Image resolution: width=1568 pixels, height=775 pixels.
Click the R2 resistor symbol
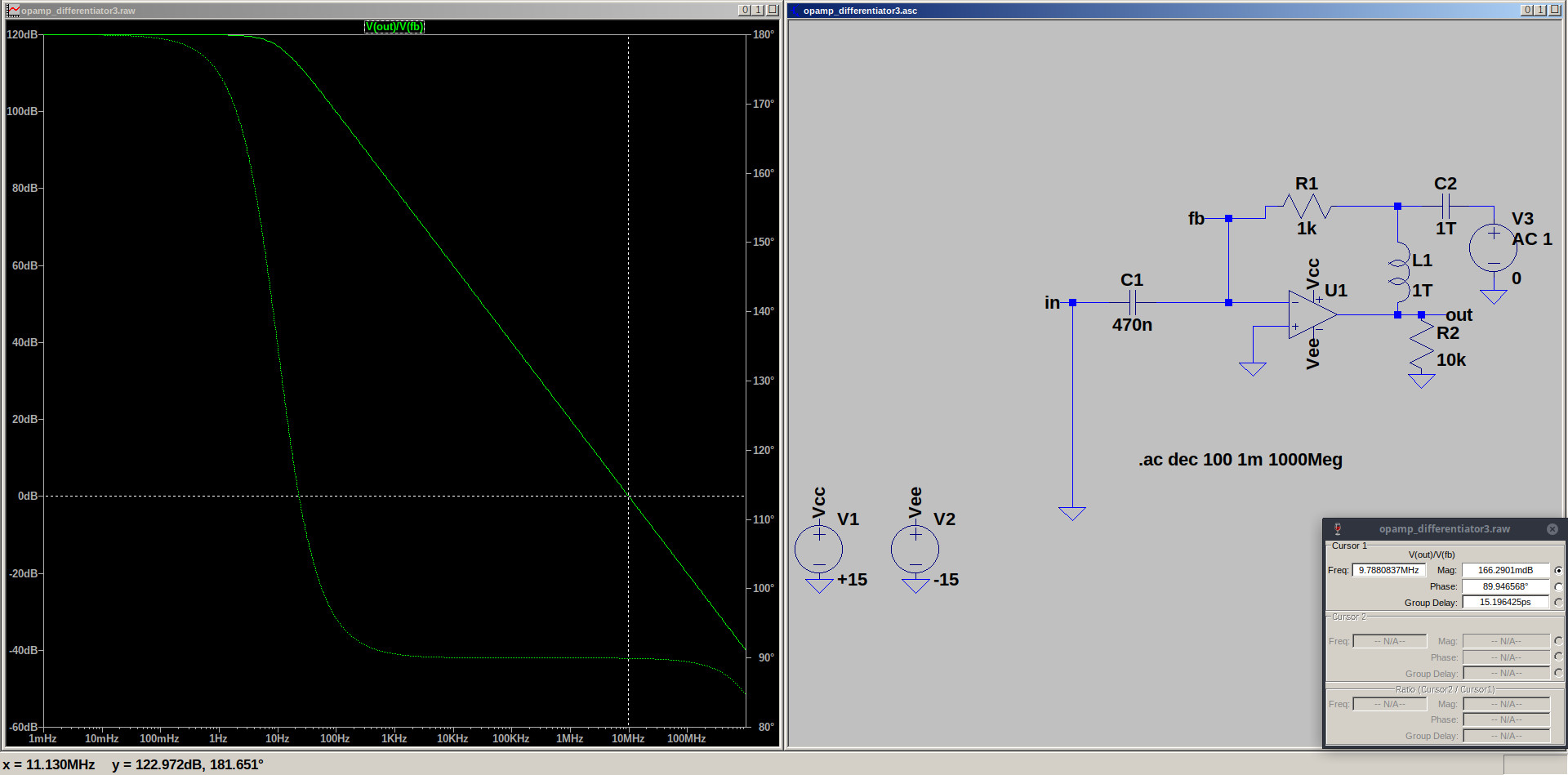(1422, 345)
